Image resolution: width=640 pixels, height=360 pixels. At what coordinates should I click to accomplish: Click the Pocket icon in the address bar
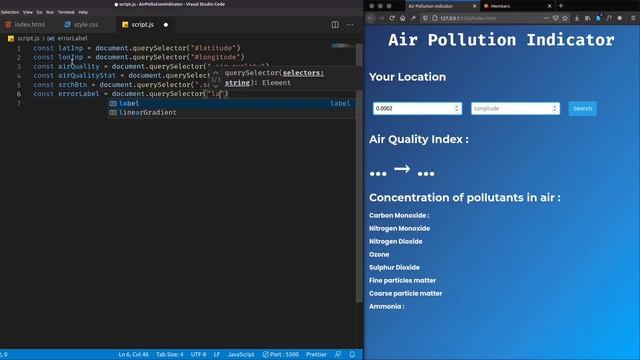click(x=556, y=18)
